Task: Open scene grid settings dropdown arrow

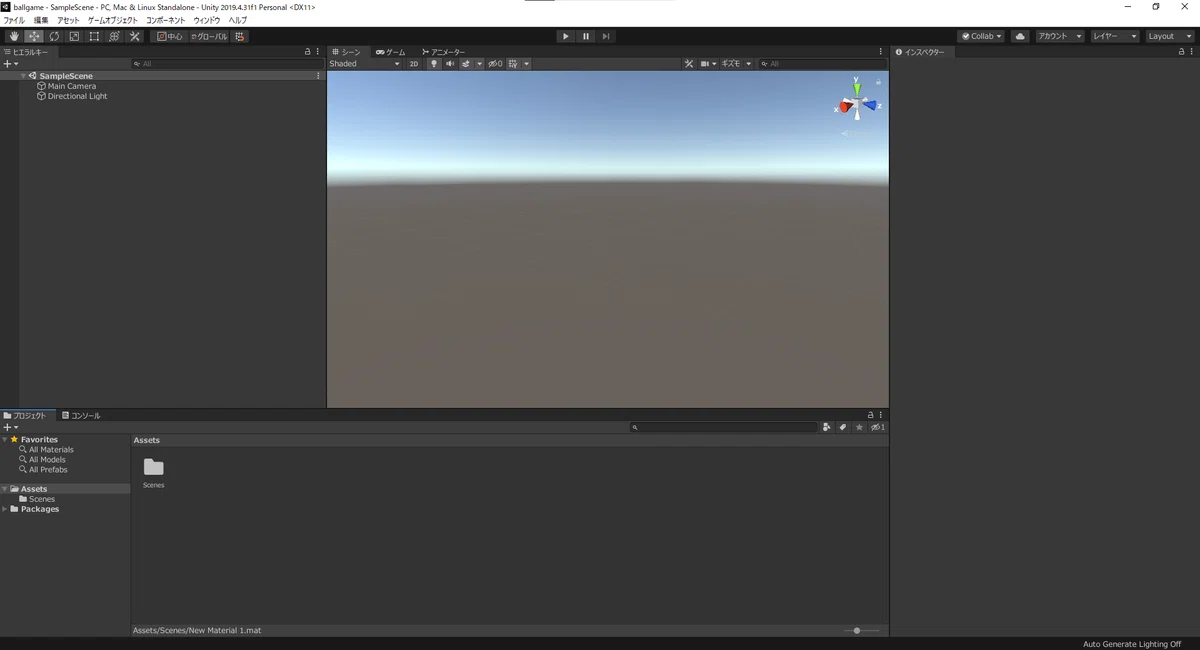Action: pyautogui.click(x=527, y=64)
